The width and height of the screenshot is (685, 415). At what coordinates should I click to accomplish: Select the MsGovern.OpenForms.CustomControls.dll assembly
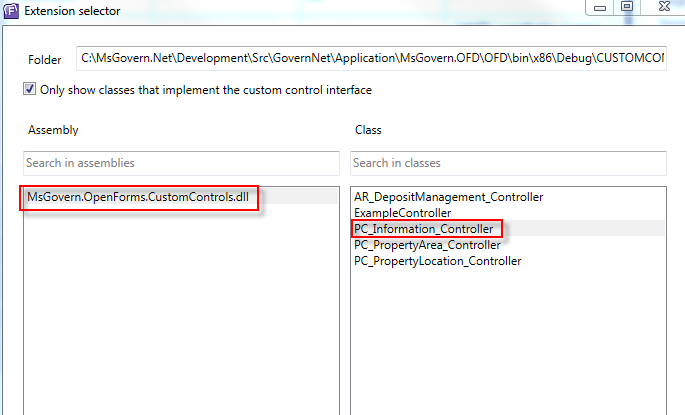138,198
